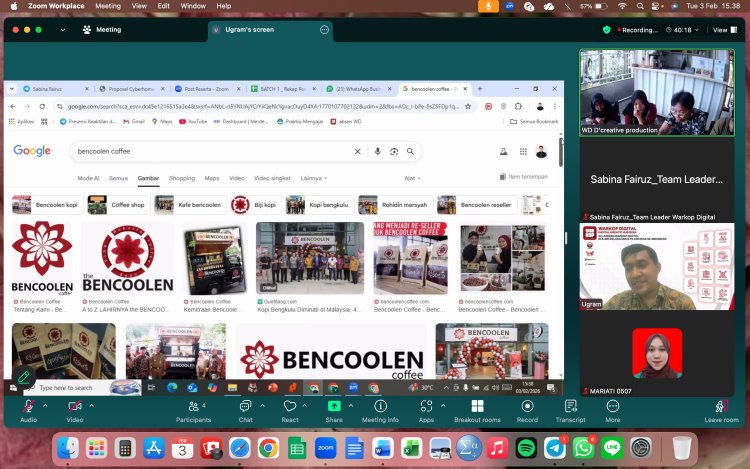750x469 pixels.
Task: Open Zoom Workplace menu in menu bar
Action: coord(56,6)
